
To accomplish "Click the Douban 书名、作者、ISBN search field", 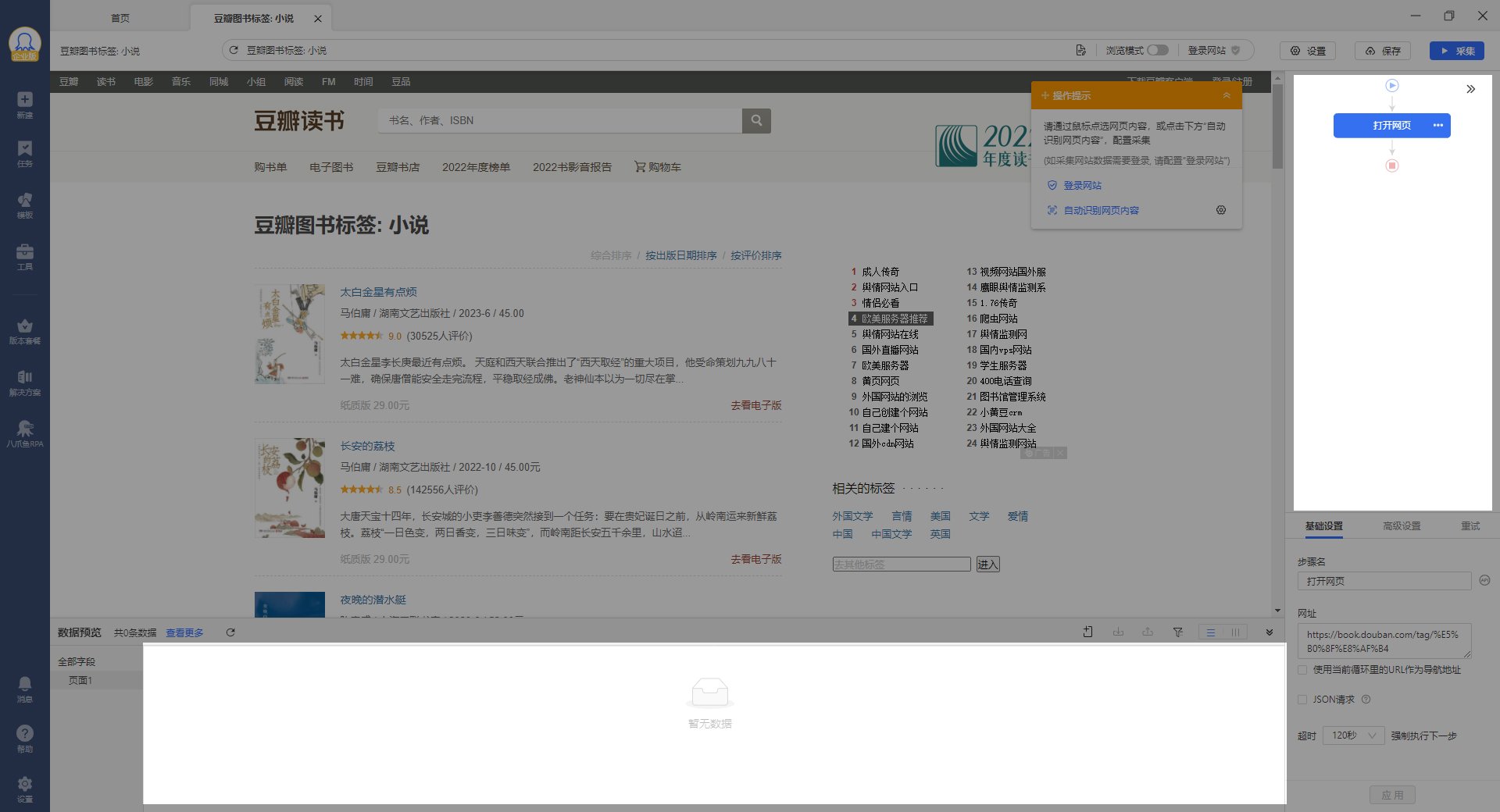I will tap(560, 120).
